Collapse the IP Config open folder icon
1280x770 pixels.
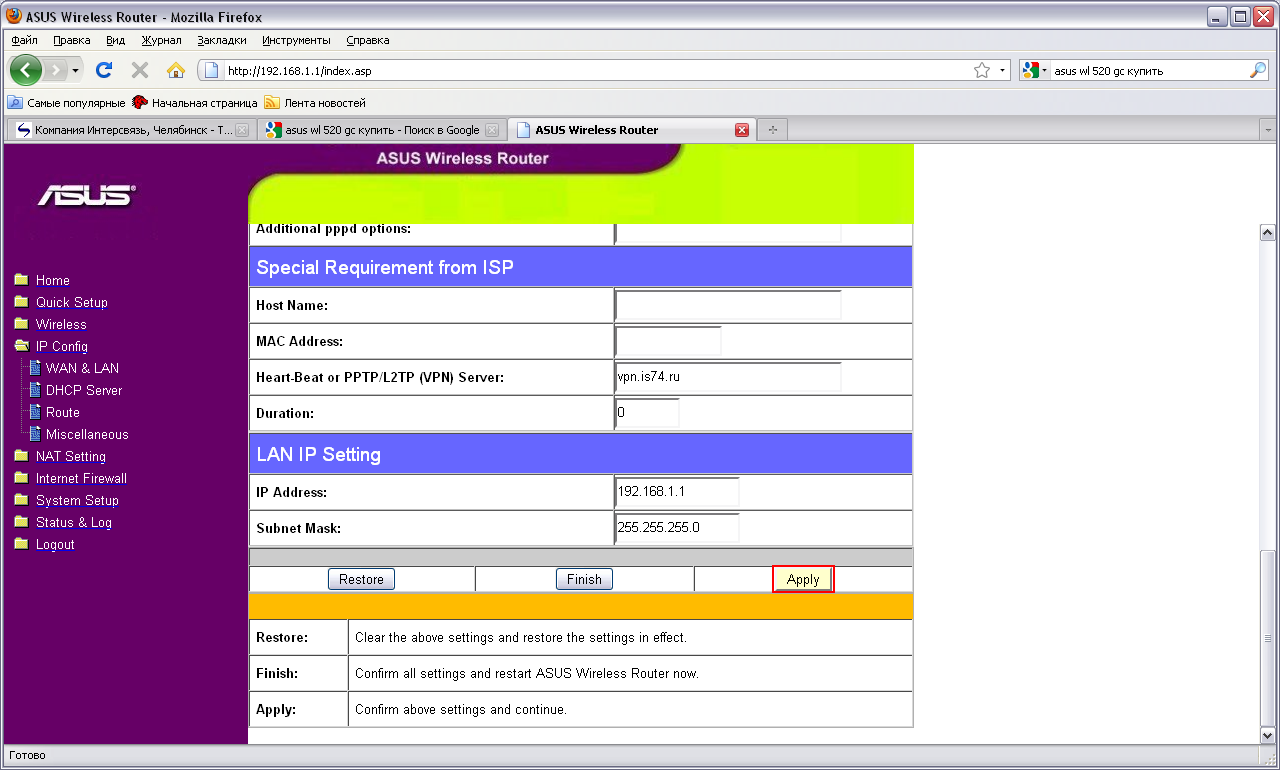coord(21,346)
